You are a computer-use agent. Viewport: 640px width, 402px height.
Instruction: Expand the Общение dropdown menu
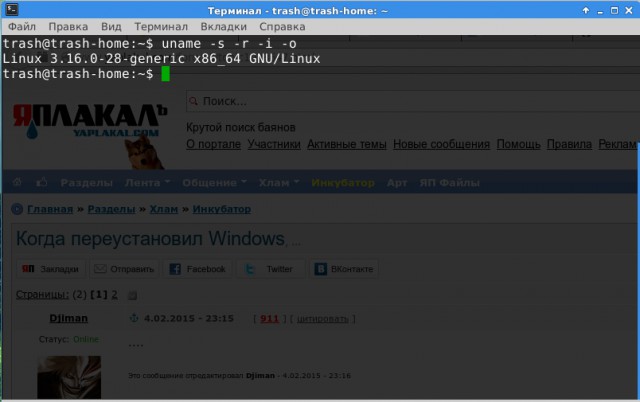click(214, 182)
